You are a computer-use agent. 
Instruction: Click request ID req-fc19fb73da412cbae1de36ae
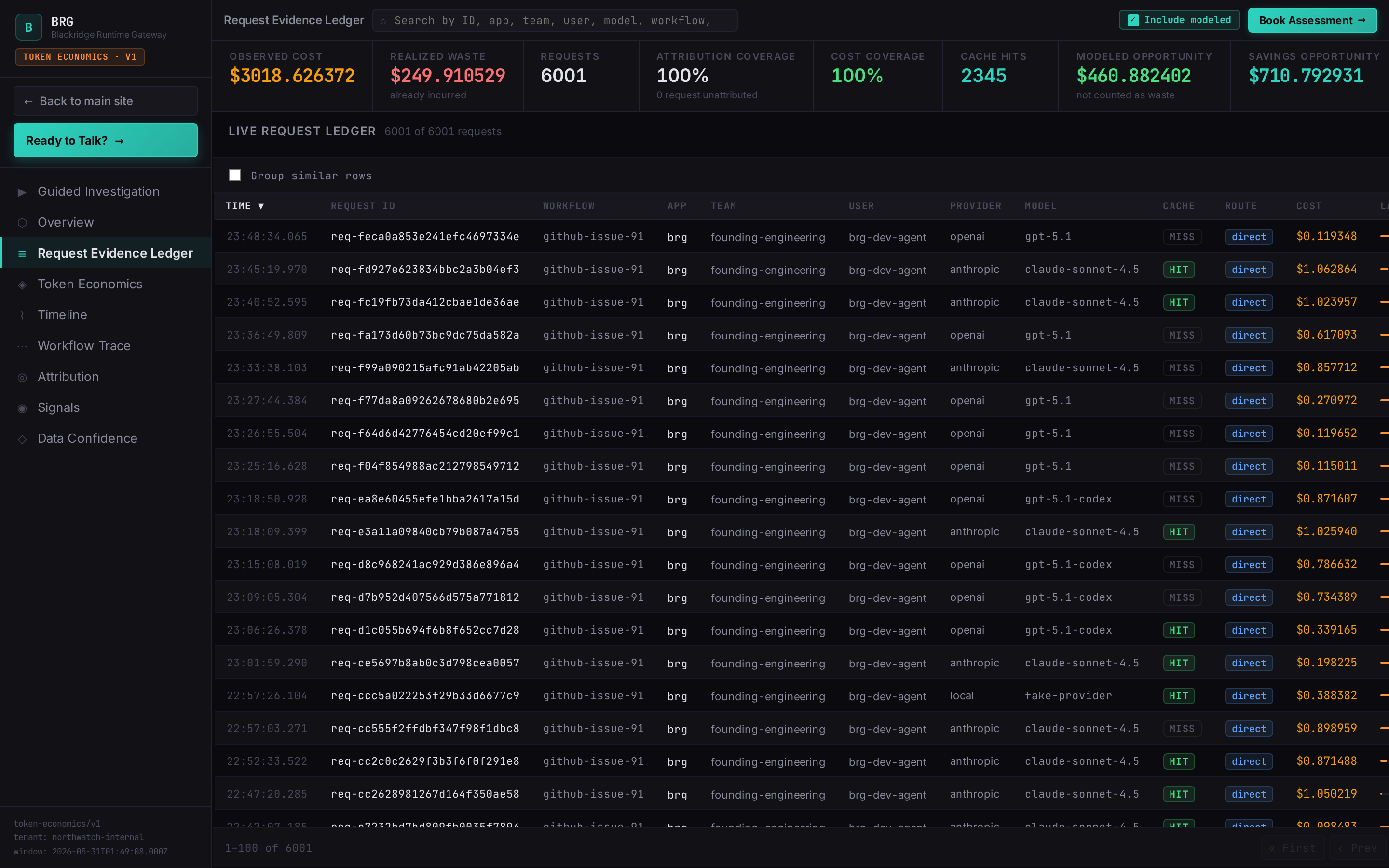[x=425, y=302]
